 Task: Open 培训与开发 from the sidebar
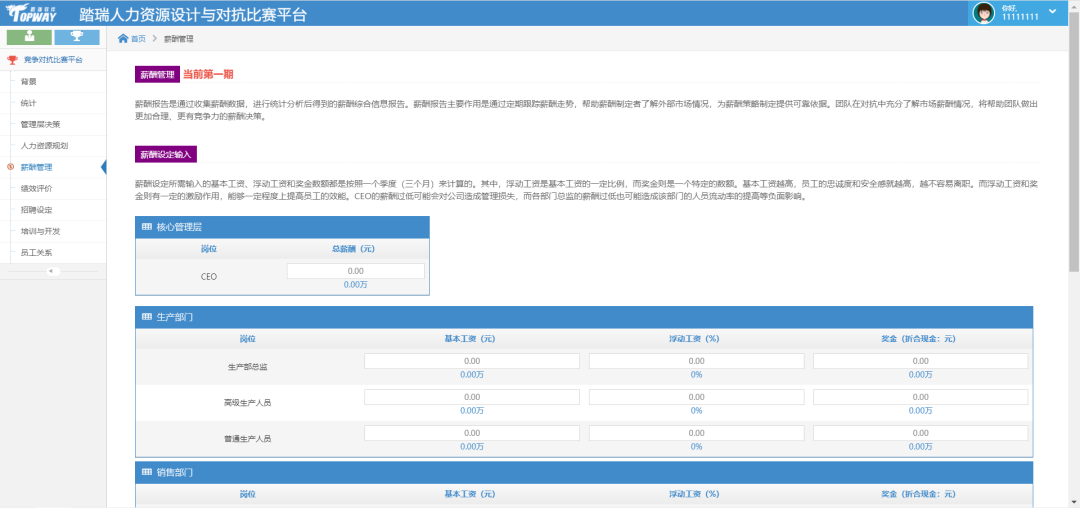[x=38, y=231]
